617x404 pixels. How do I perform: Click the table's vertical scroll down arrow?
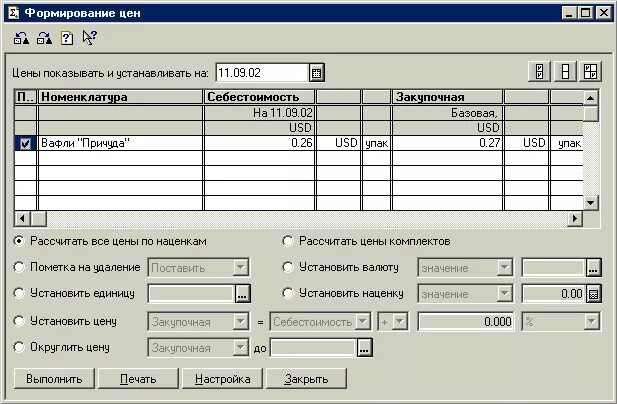(591, 203)
